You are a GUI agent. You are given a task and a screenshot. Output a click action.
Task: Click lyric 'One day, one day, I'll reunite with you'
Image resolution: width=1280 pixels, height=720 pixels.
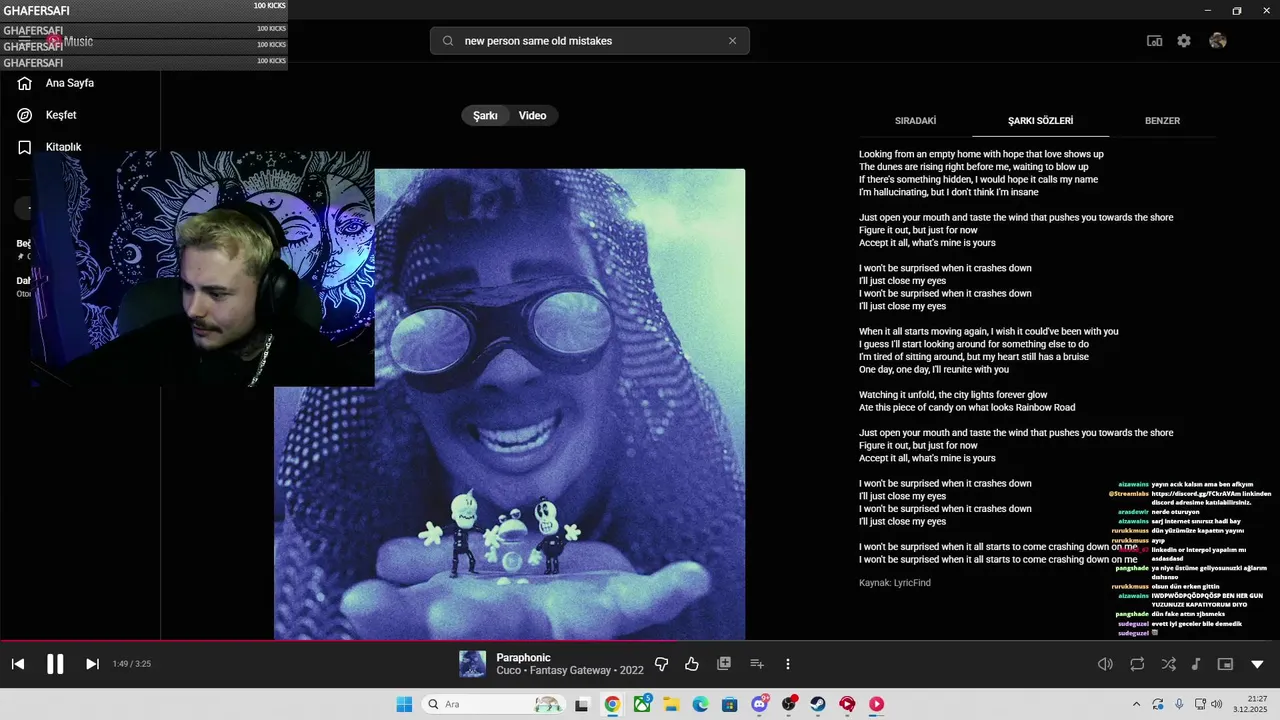(x=934, y=369)
